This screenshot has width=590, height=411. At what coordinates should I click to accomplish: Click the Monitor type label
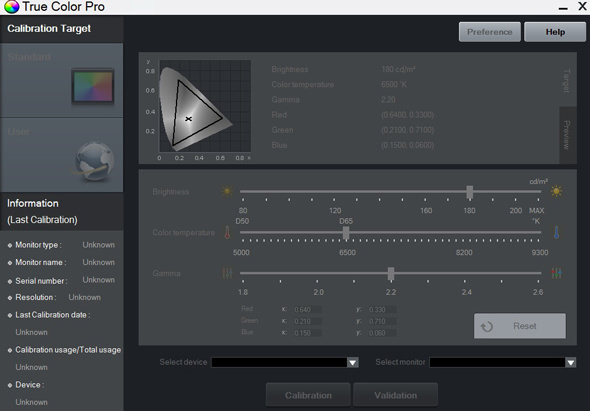pyautogui.click(x=38, y=245)
